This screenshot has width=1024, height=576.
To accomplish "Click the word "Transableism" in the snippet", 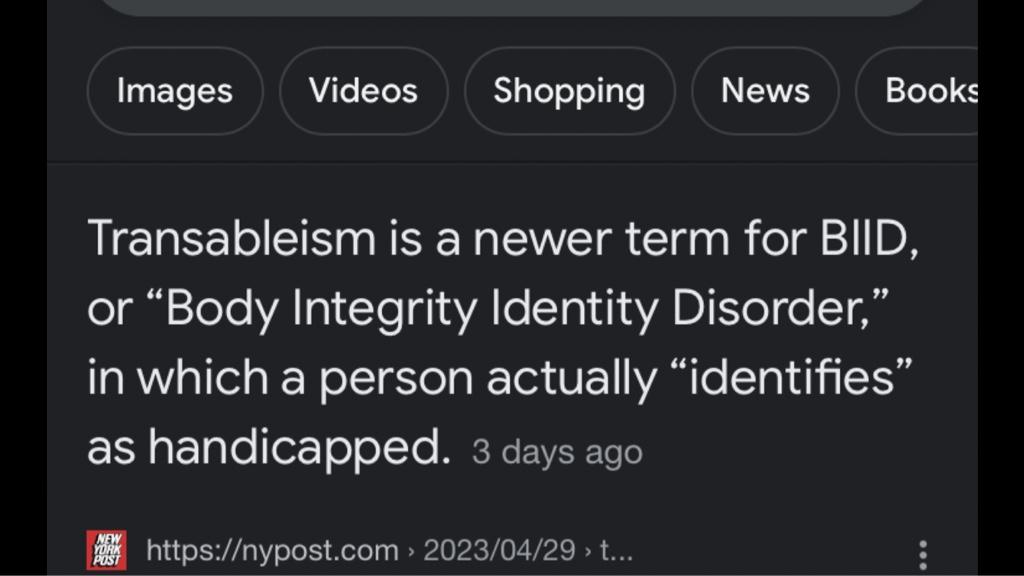I will click(232, 238).
